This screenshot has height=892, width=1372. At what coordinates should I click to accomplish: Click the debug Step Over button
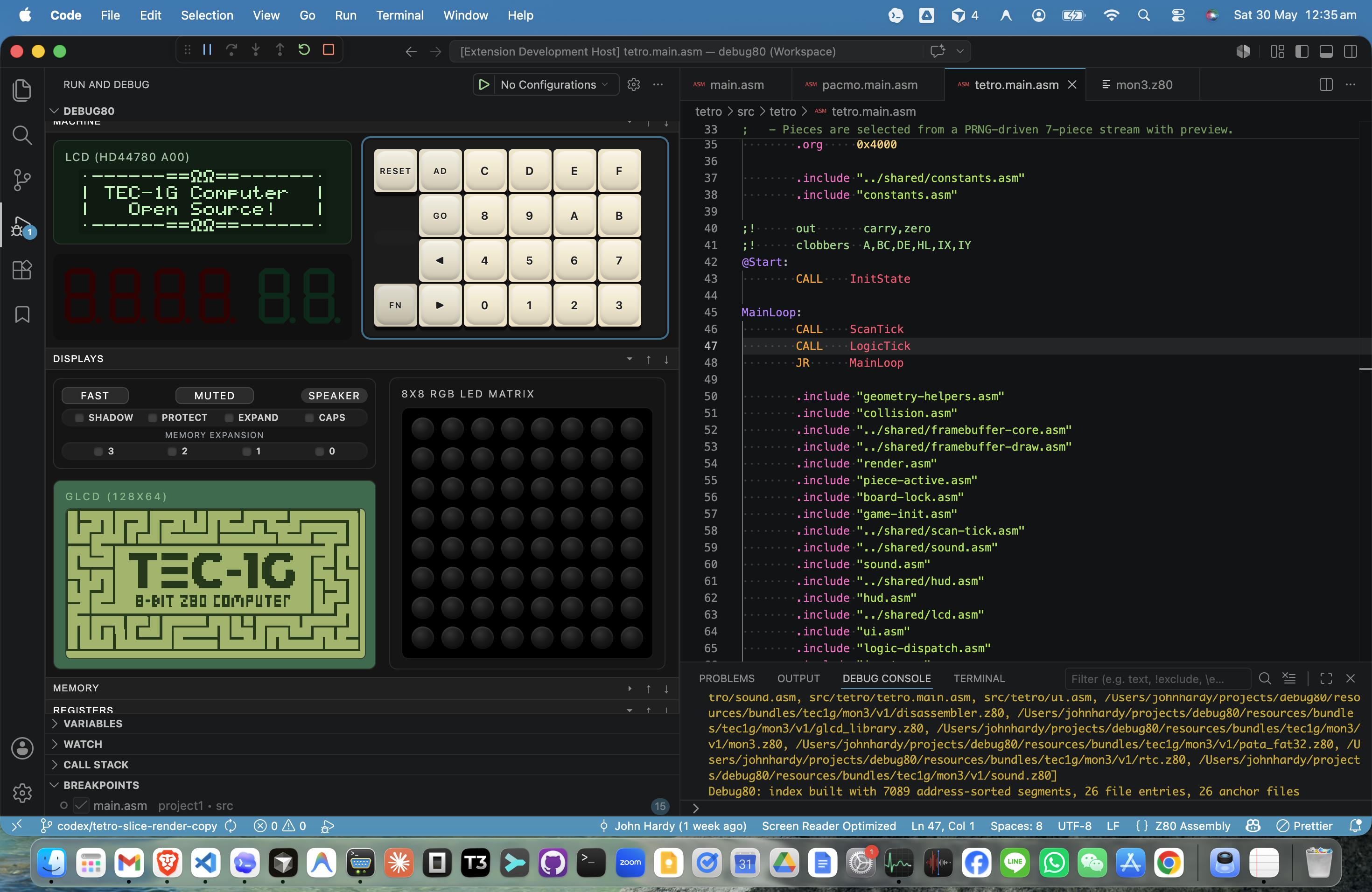click(232, 50)
